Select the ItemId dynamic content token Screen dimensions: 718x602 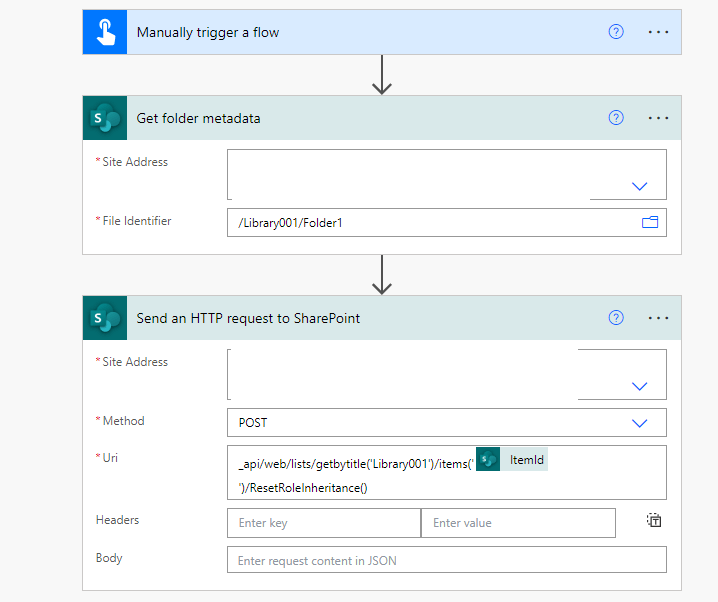coord(512,459)
